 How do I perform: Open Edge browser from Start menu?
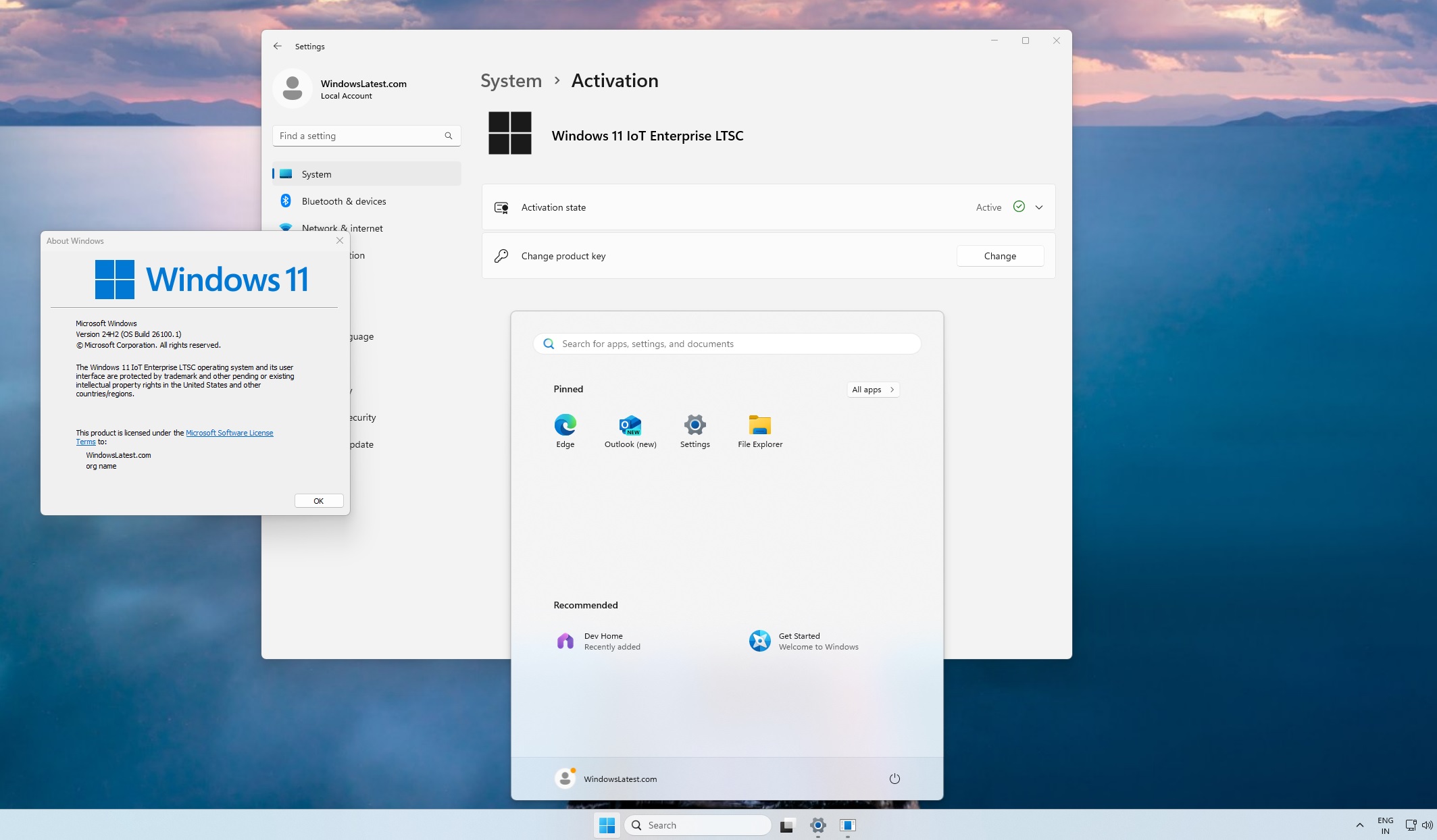[565, 424]
